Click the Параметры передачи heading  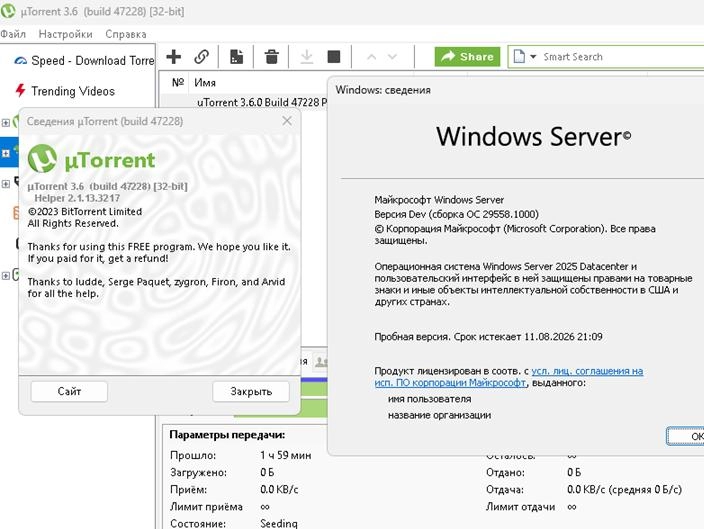pyautogui.click(x=227, y=435)
